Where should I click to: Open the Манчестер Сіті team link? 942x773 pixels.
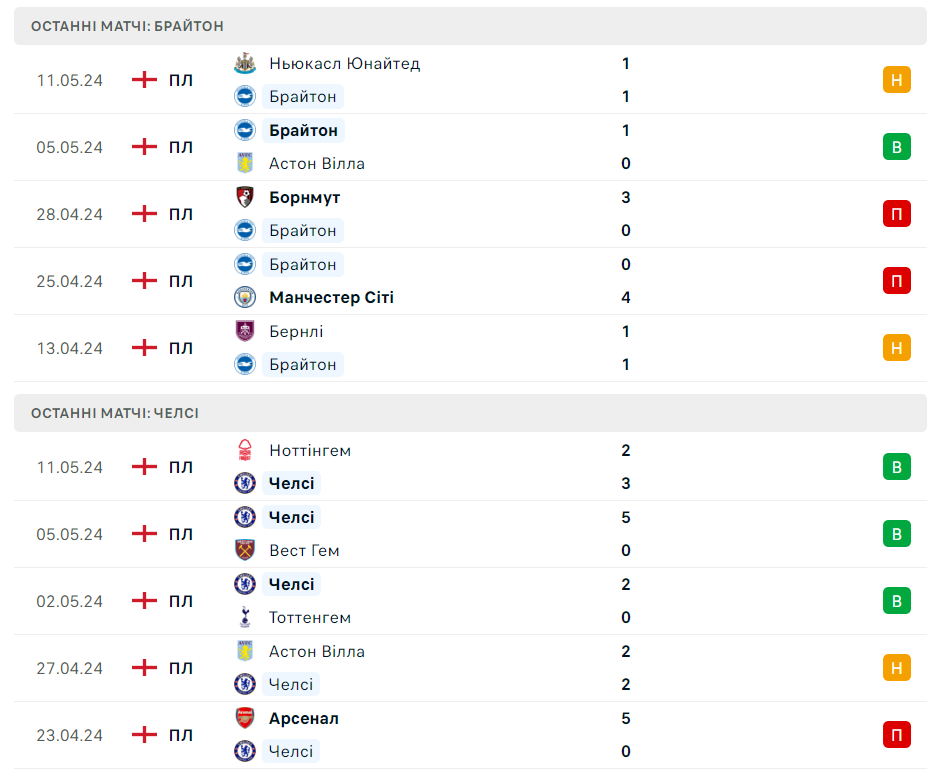click(x=331, y=297)
